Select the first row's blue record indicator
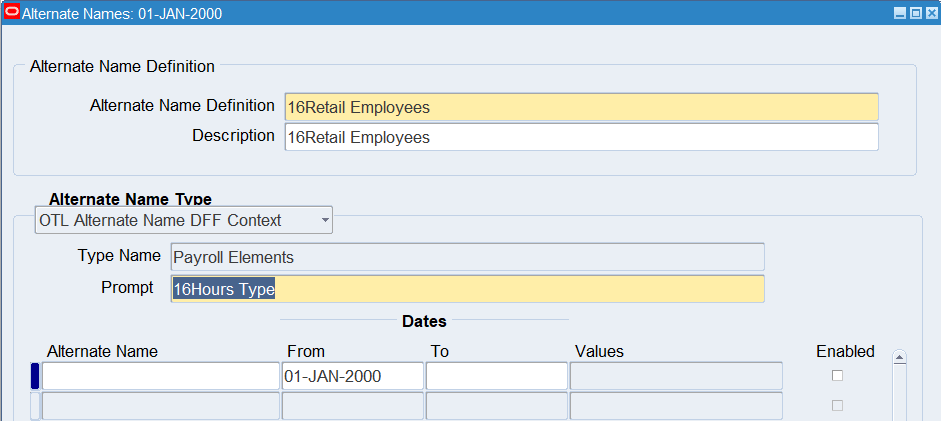The height and width of the screenshot is (421, 941). pyautogui.click(x=35, y=376)
